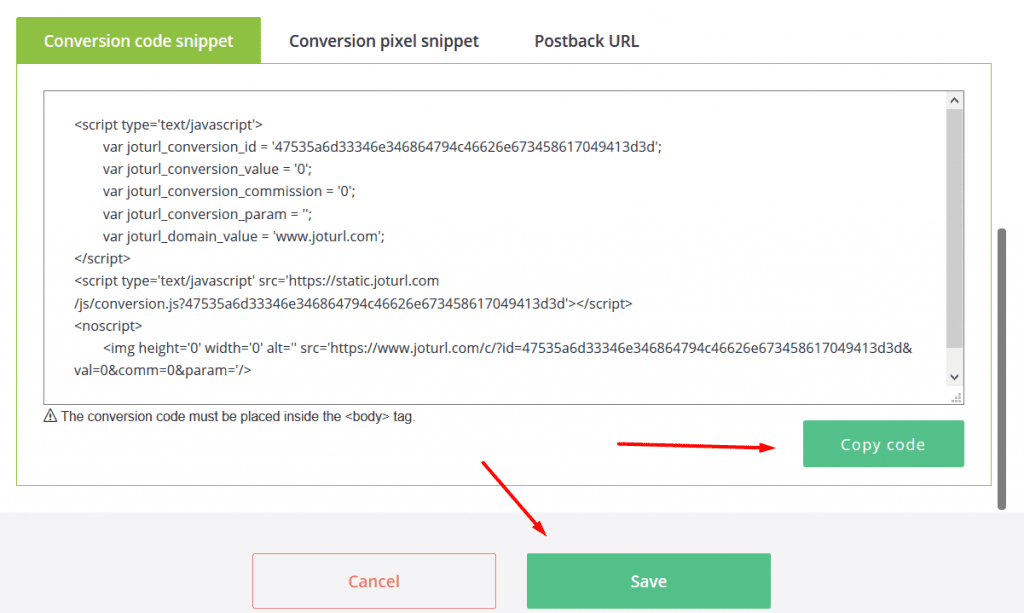Click the body tag placement warning text
This screenshot has width=1024, height=613.
coord(238,417)
